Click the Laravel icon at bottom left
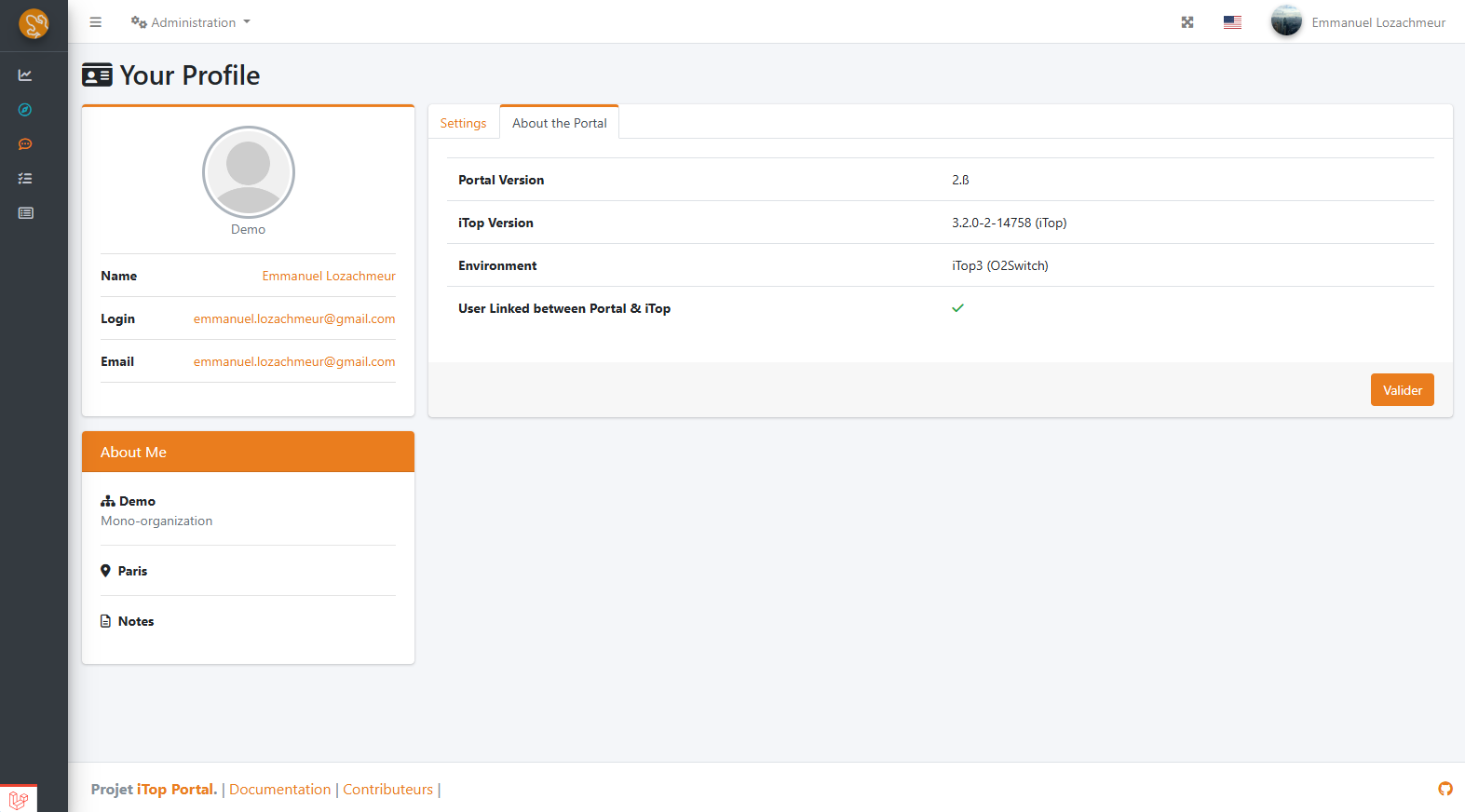Viewport: 1465px width, 812px height. click(x=19, y=799)
